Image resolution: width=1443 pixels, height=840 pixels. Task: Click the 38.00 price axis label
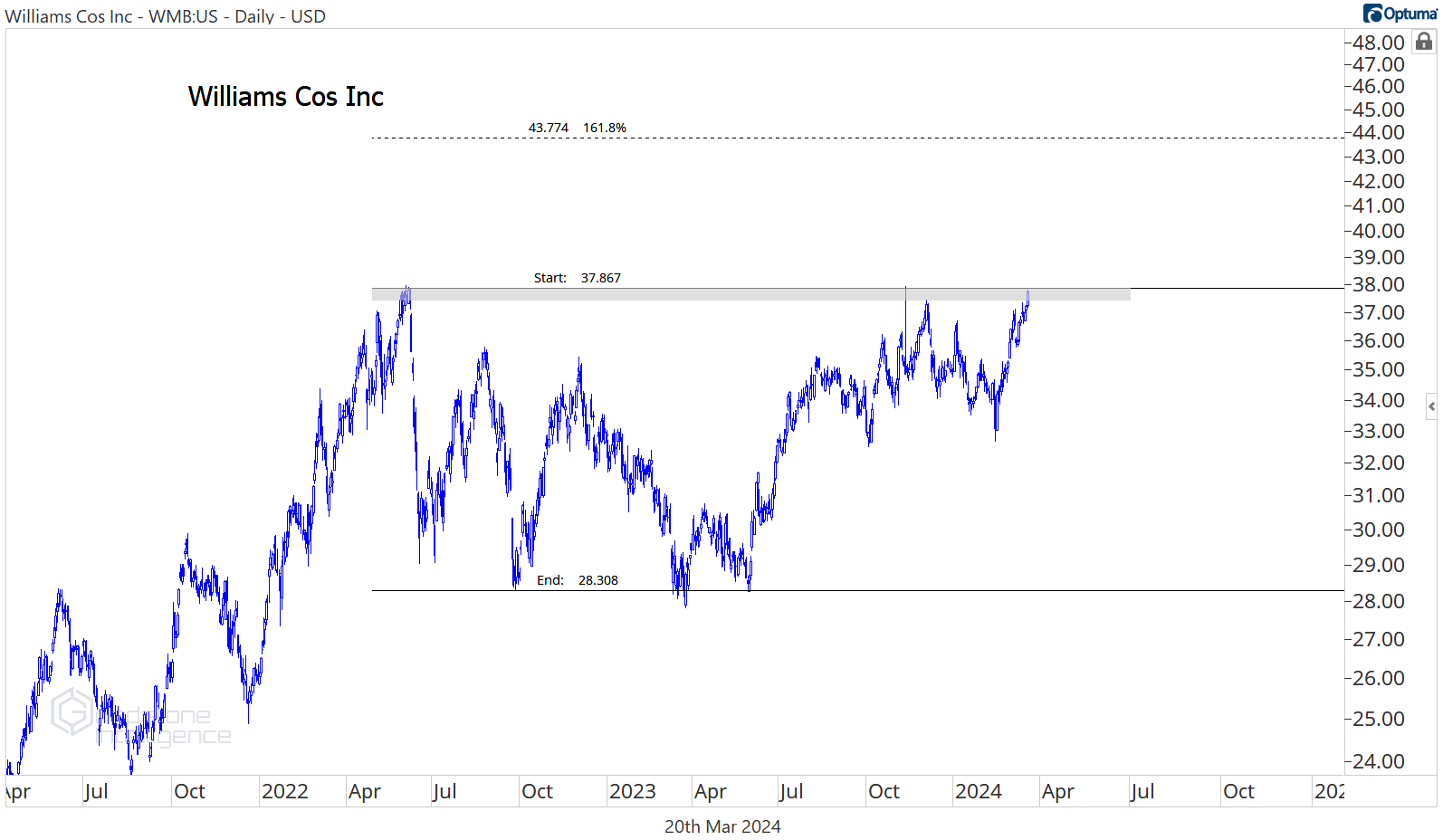[x=1379, y=284]
